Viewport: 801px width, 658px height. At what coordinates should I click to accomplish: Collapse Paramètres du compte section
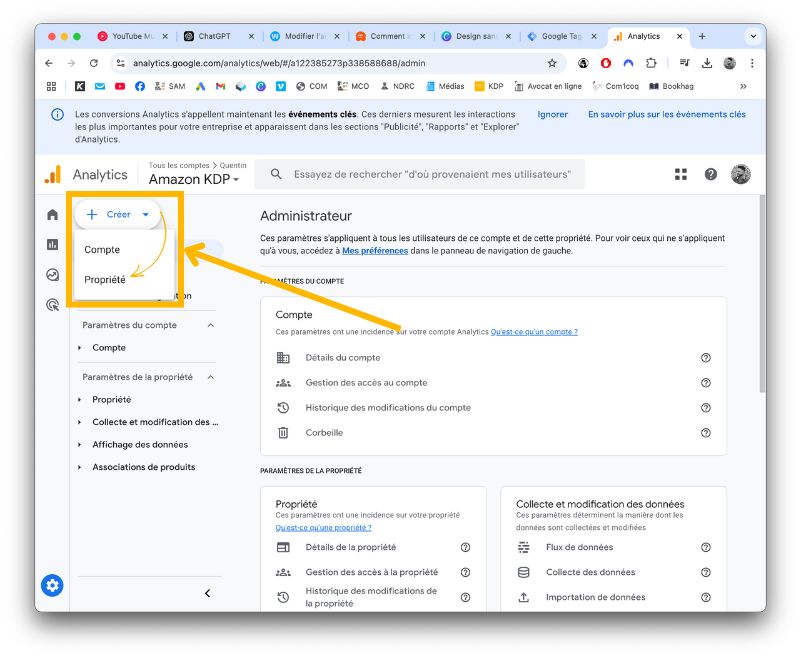click(210, 325)
